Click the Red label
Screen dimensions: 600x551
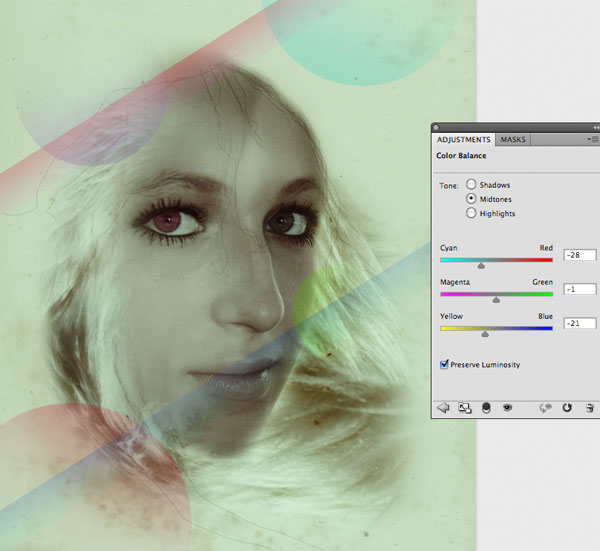546,248
